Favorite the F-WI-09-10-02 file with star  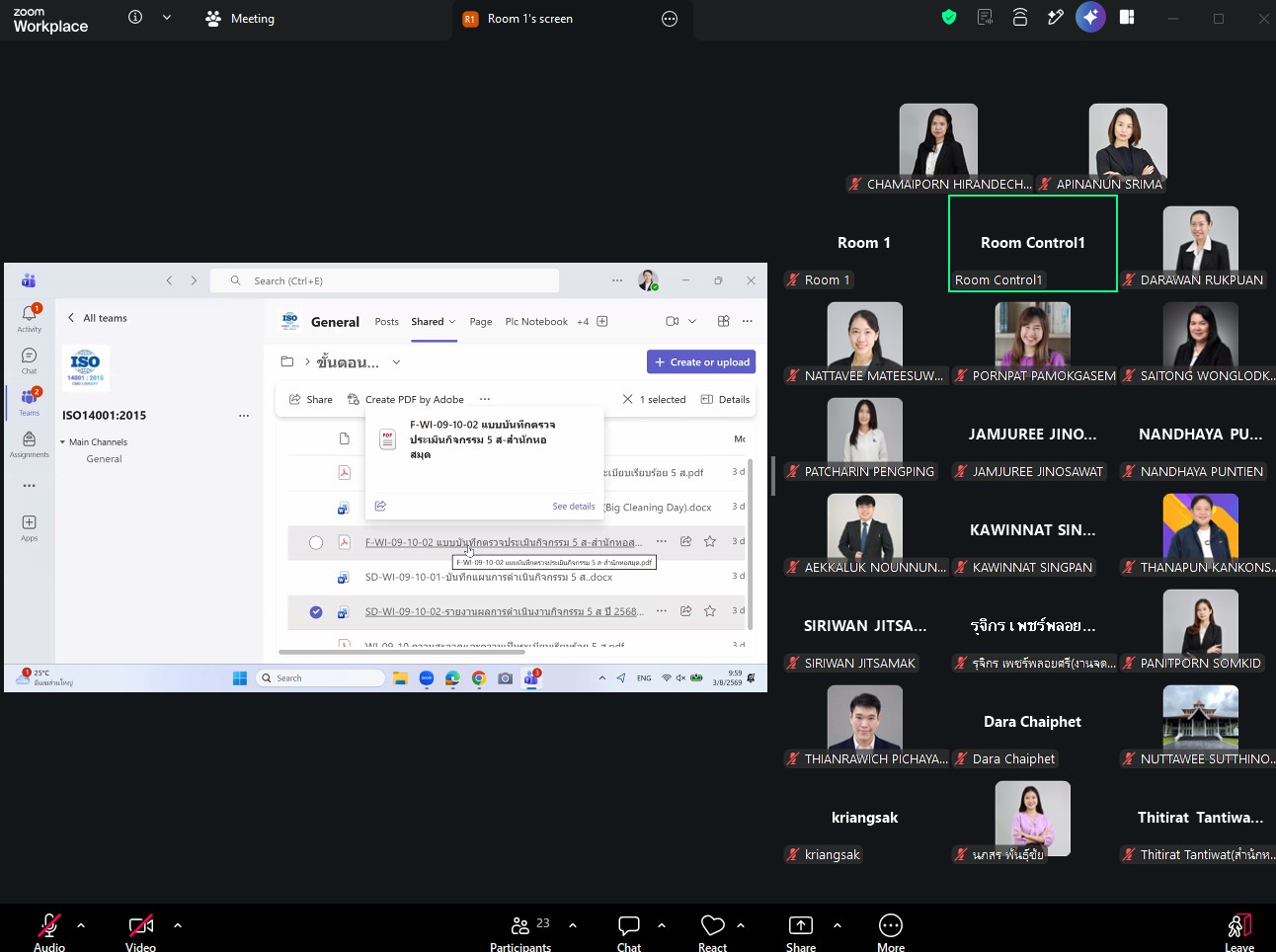710,541
